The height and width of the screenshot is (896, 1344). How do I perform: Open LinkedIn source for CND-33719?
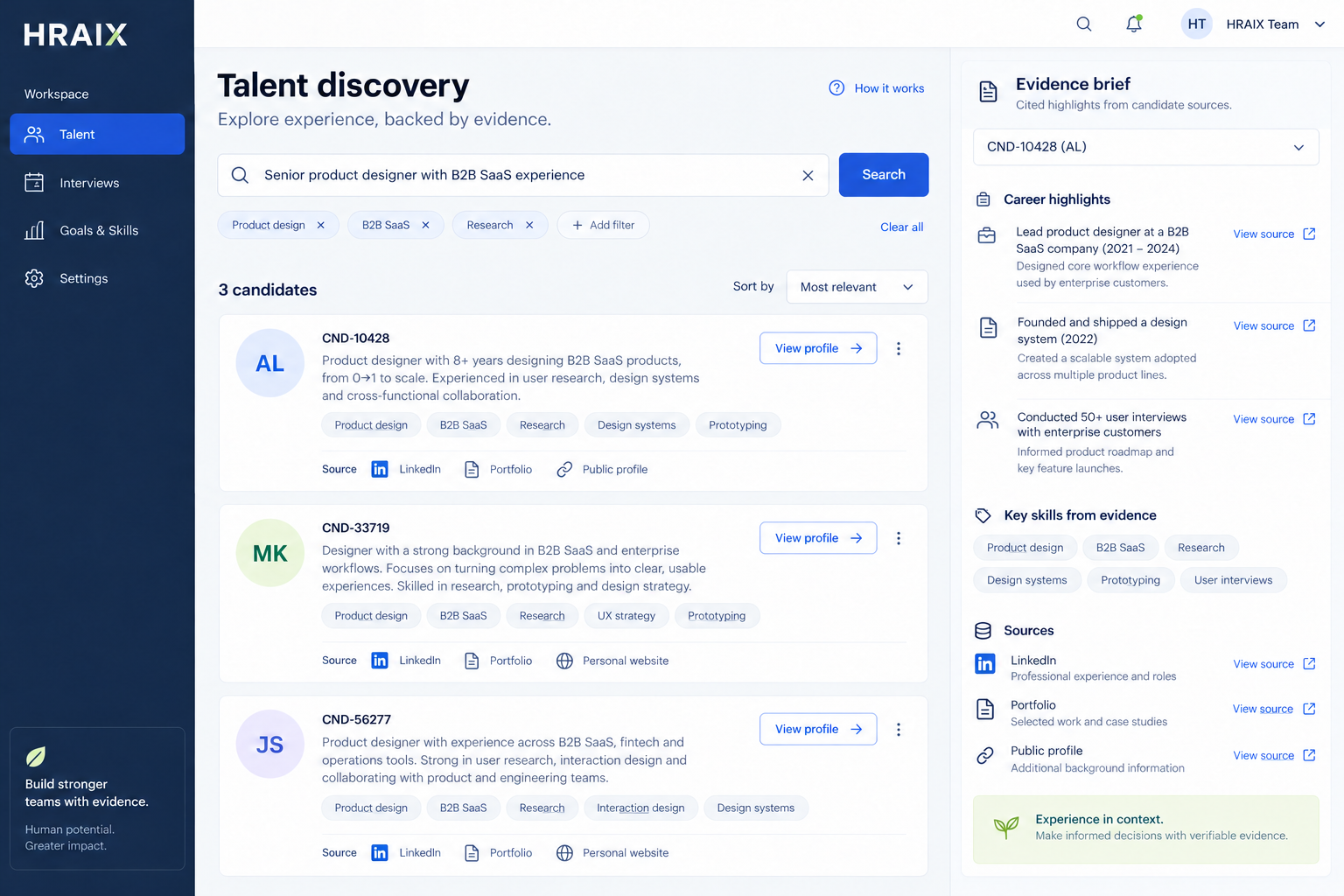pyautogui.click(x=406, y=661)
